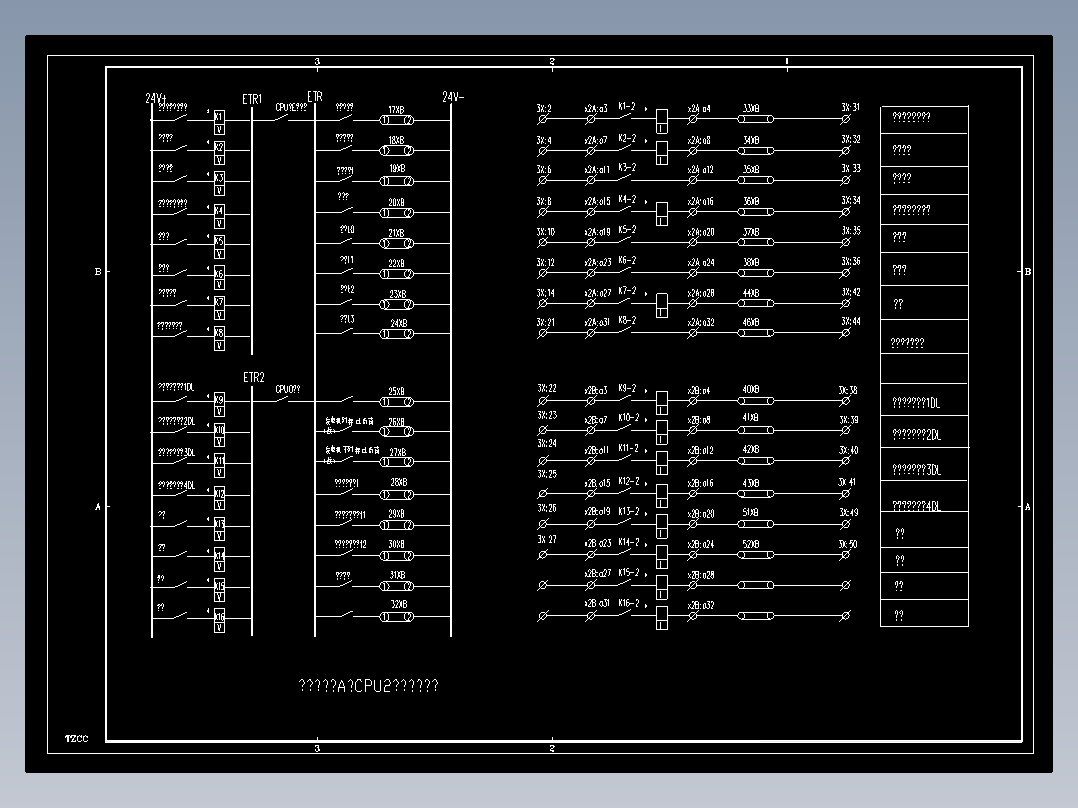
Task: Click terminal circle 3X:2
Action: click(x=542, y=120)
